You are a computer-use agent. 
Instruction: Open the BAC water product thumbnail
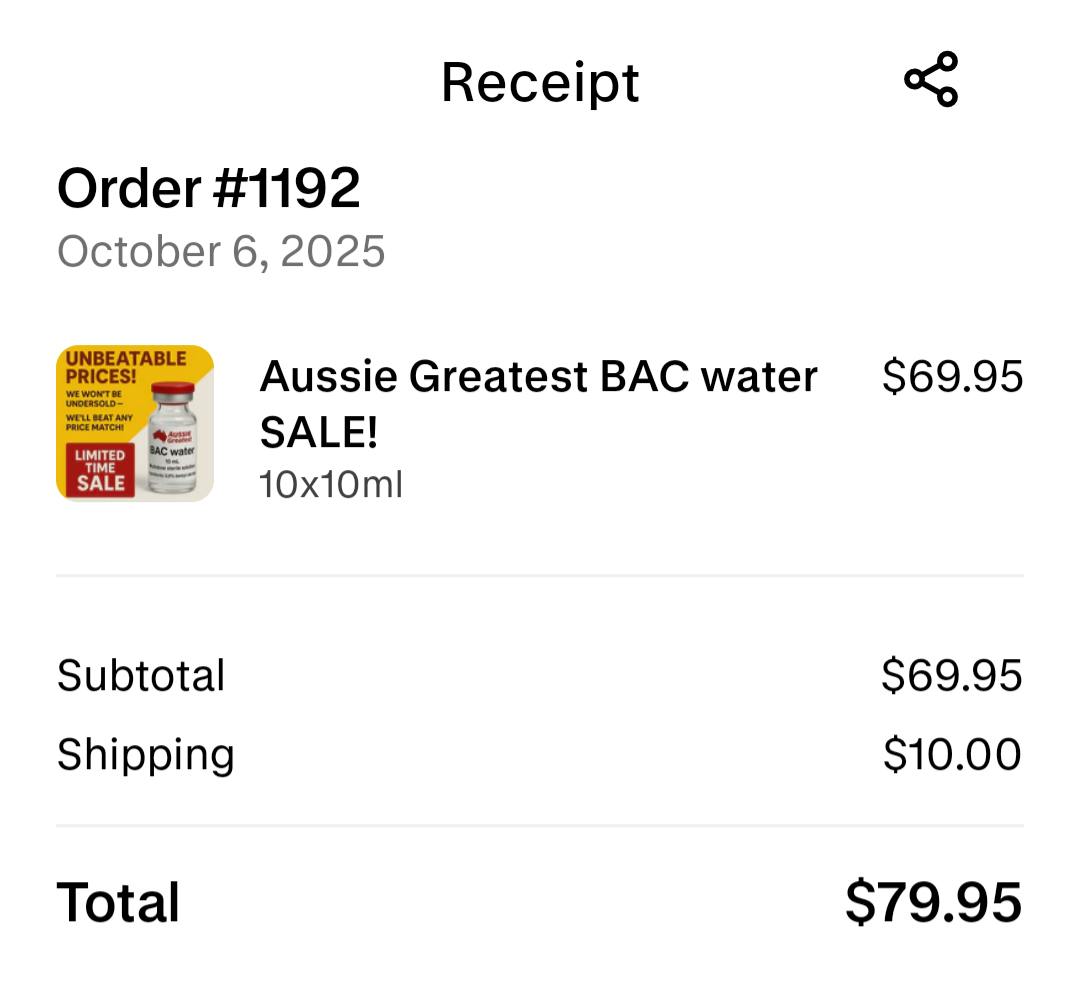(x=135, y=423)
